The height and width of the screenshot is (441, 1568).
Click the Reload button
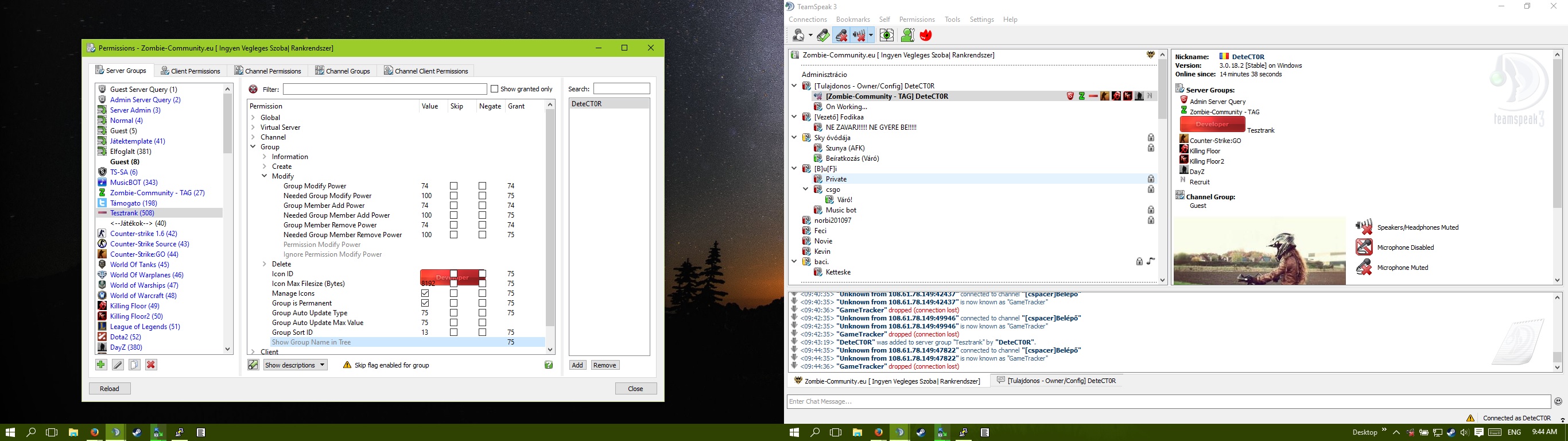tap(110, 389)
